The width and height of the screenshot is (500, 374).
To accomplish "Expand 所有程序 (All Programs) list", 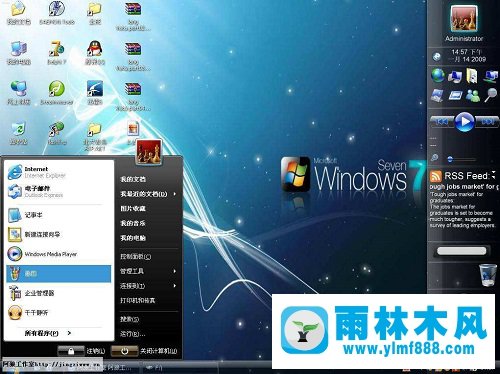I will click(x=48, y=333).
